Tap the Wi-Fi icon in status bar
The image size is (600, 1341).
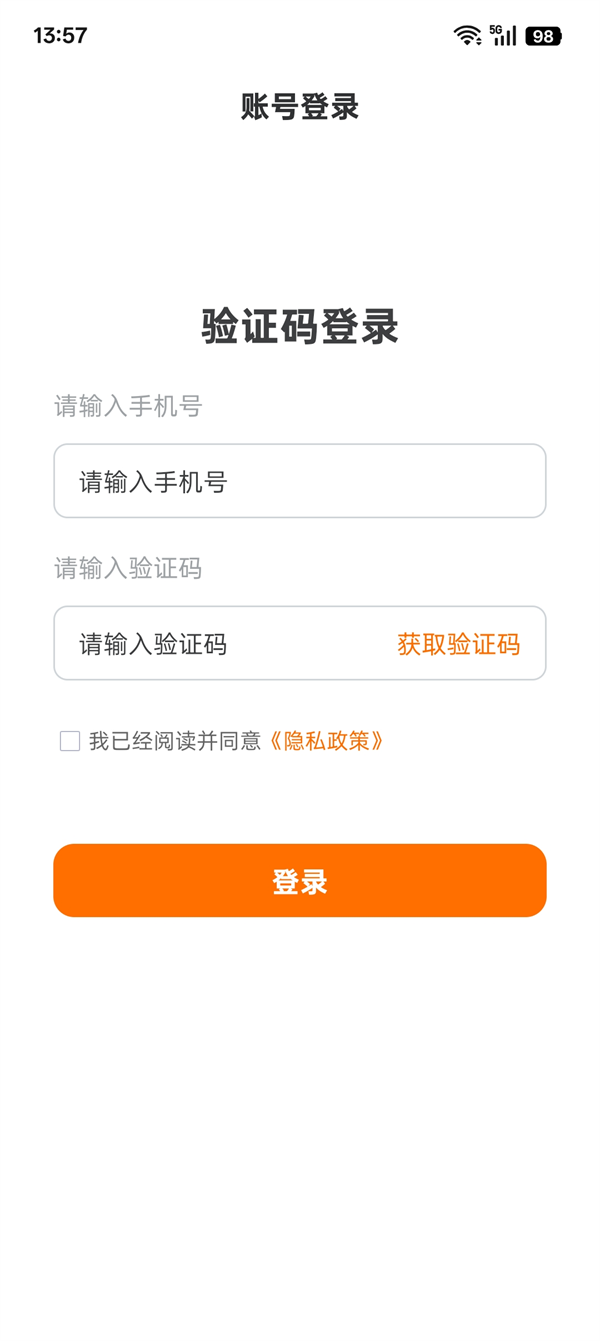click(467, 36)
